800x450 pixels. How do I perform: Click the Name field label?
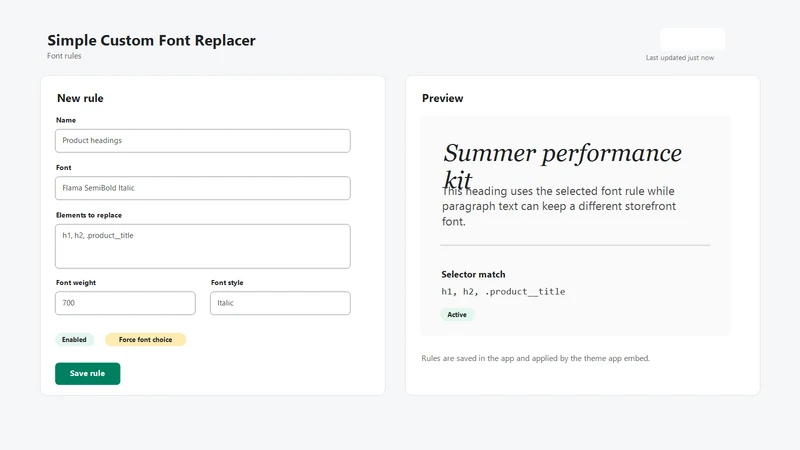click(66, 120)
